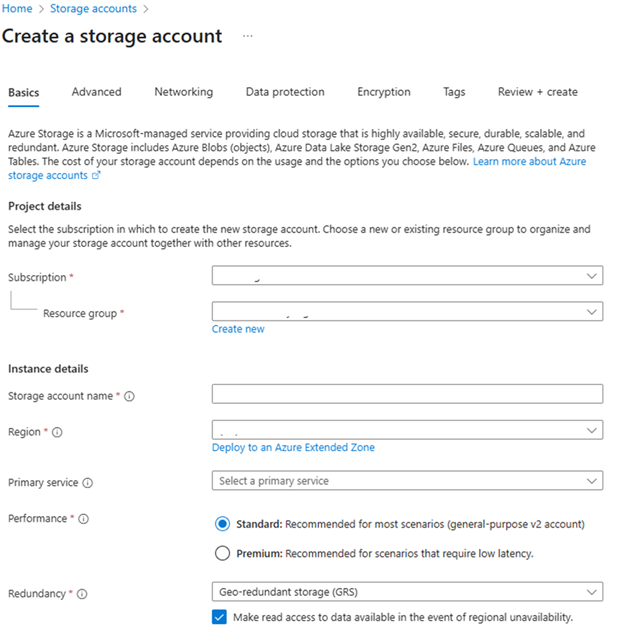Screen dimensions: 622x643
Task: Click the Region info icon
Action: coord(57,432)
